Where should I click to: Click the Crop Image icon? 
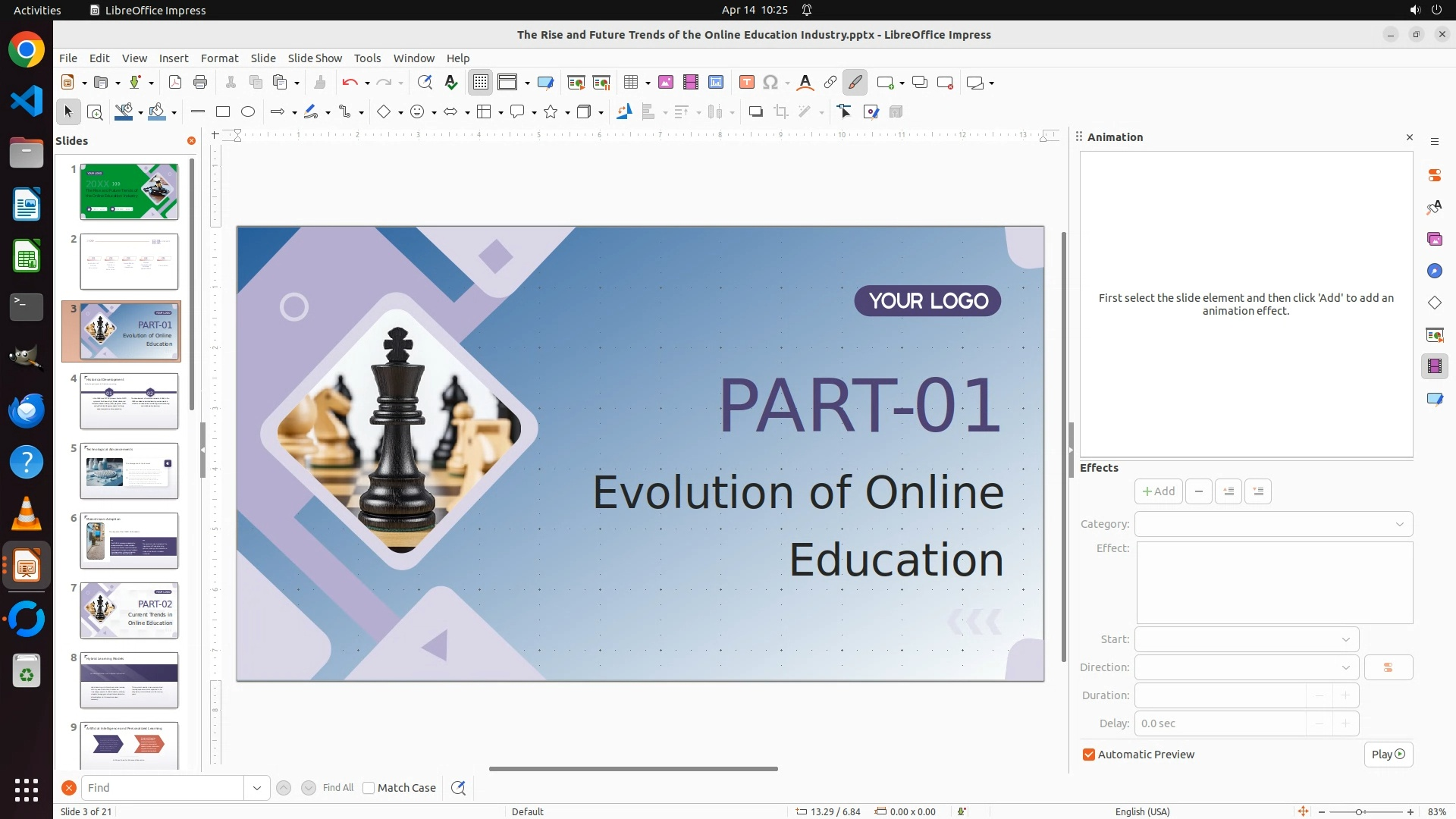tap(780, 112)
